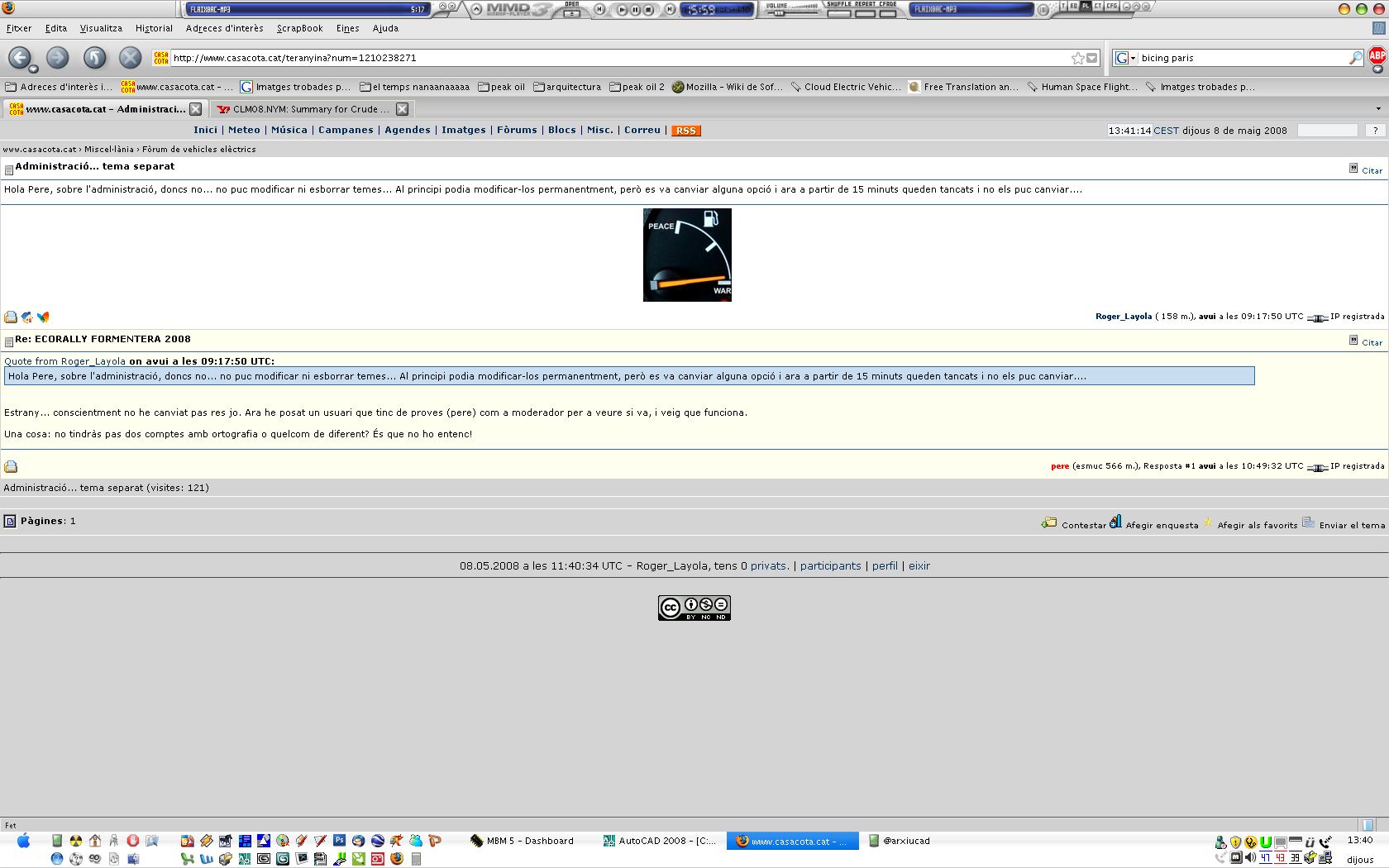Image resolution: width=1389 pixels, height=868 pixels.
Task: Open the Google search engine dropdown
Action: 1125,58
